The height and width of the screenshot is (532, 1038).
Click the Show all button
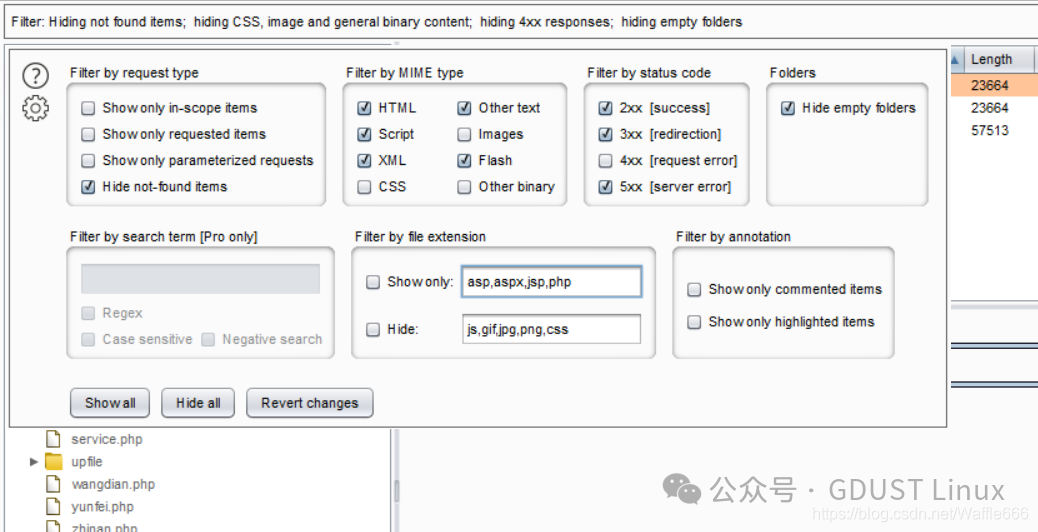110,403
